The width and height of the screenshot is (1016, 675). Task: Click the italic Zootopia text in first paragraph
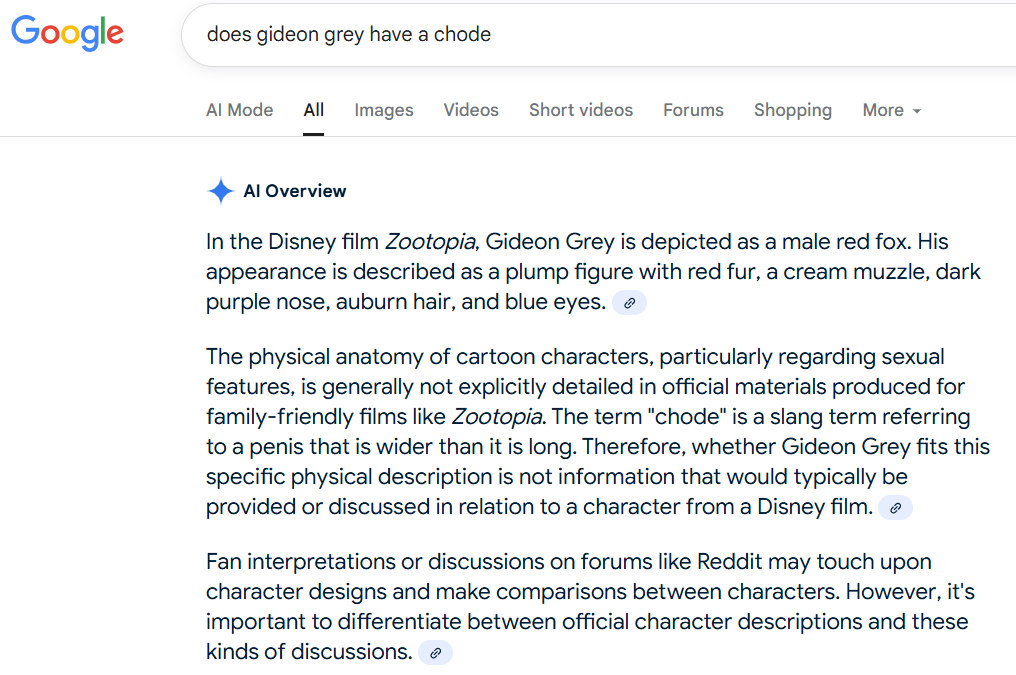(432, 242)
